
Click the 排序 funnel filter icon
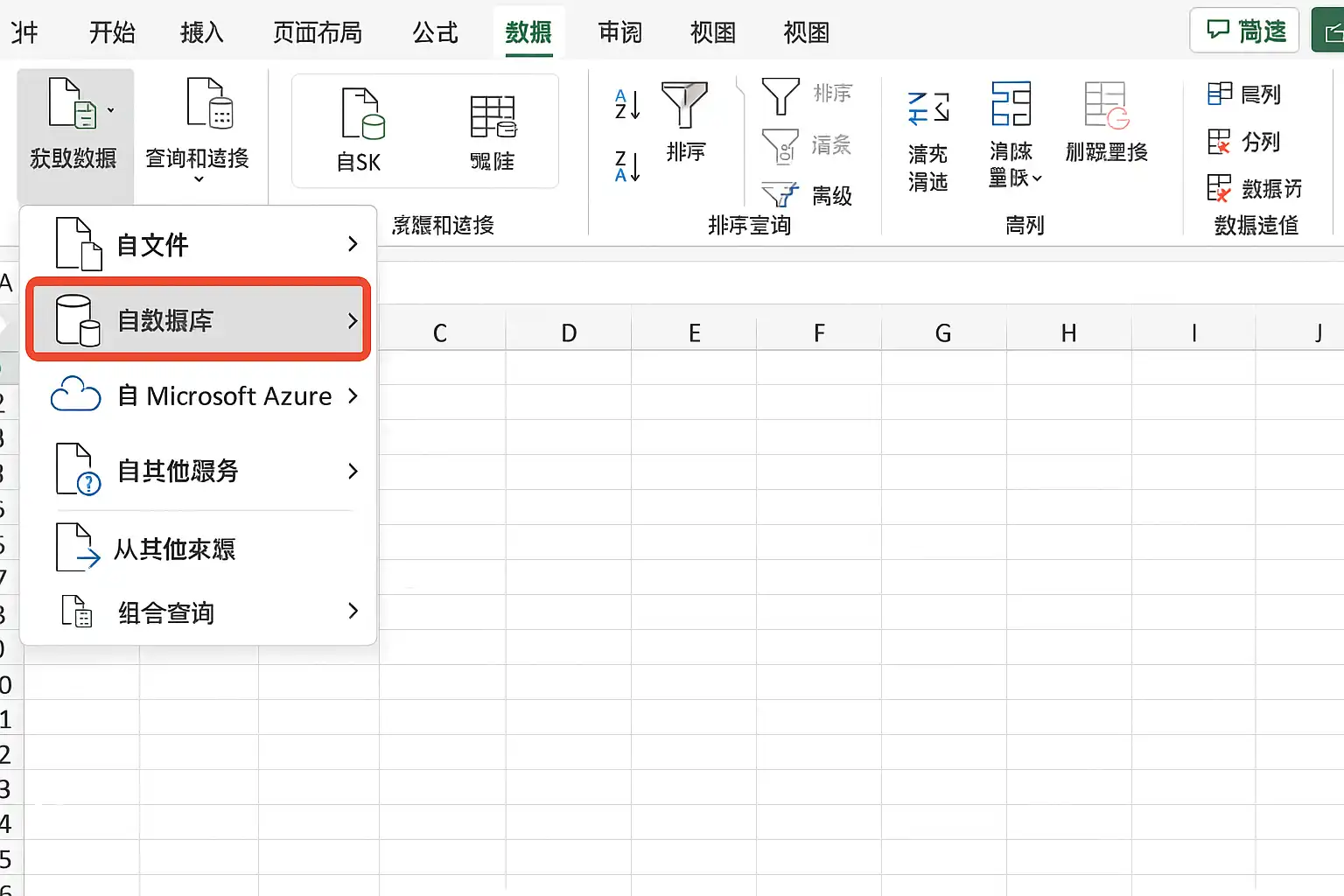click(x=684, y=105)
